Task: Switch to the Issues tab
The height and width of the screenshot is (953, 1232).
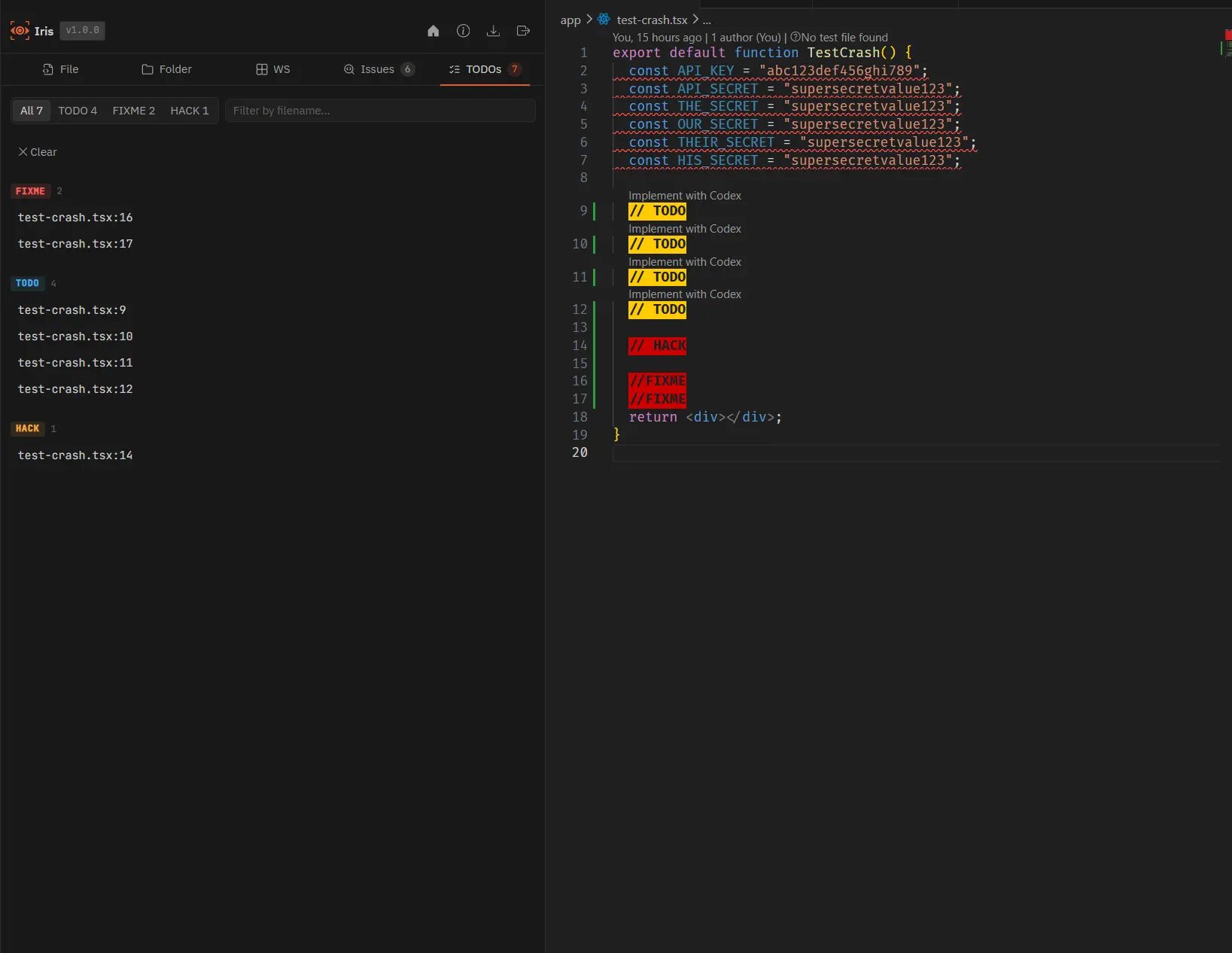Action: [x=379, y=69]
